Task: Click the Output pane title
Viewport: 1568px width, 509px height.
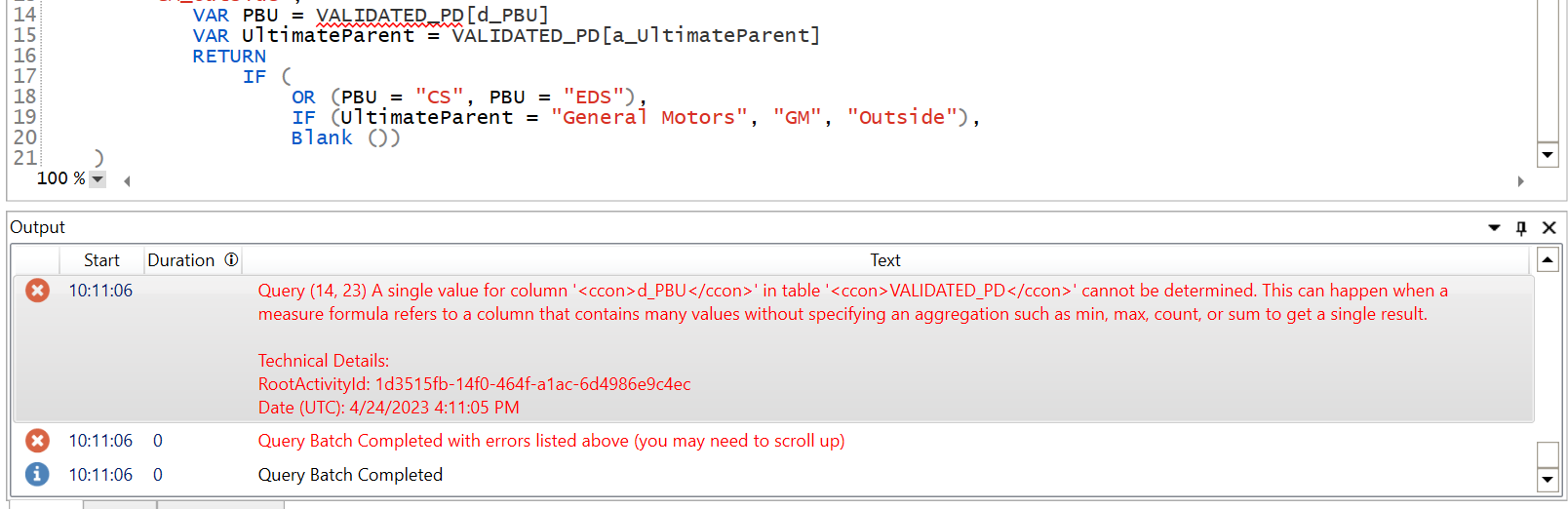Action: [x=37, y=227]
